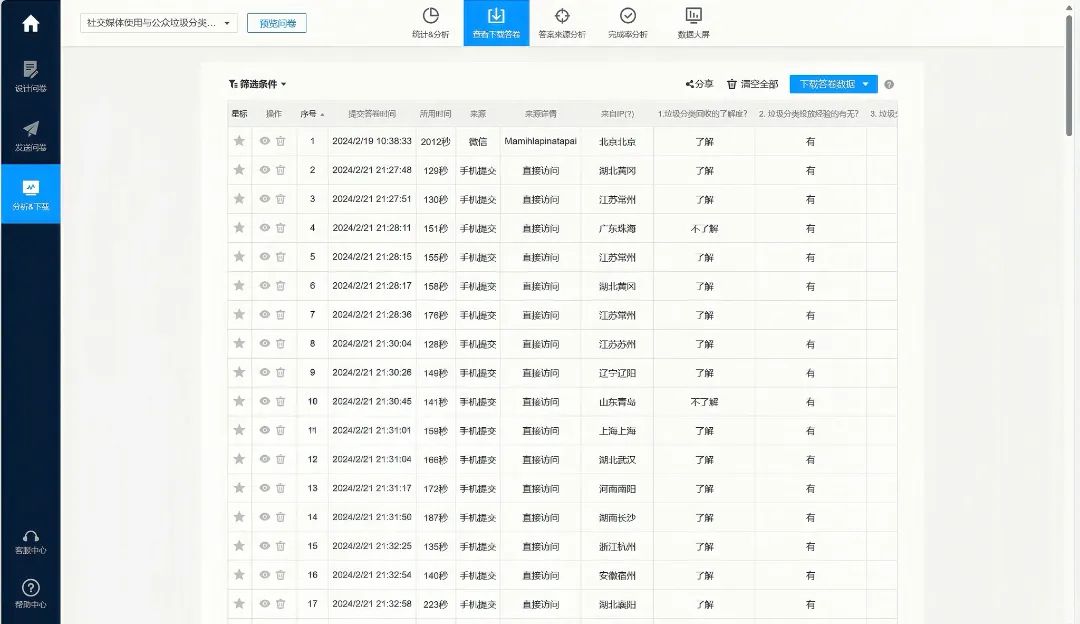
Task: Star the response in row 7
Action: pos(239,315)
